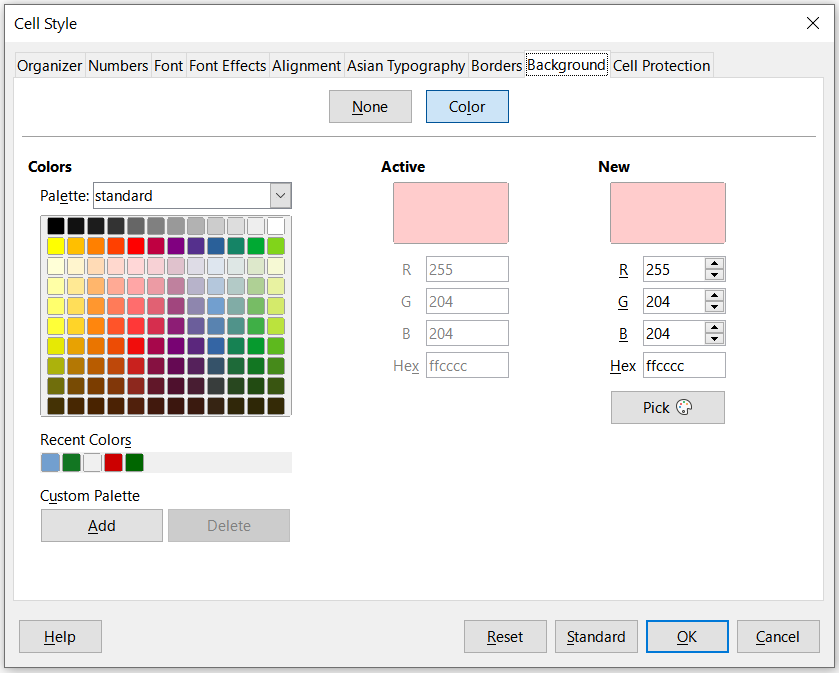Pick the purple swatch in second row
The height and width of the screenshot is (673, 839).
point(176,246)
